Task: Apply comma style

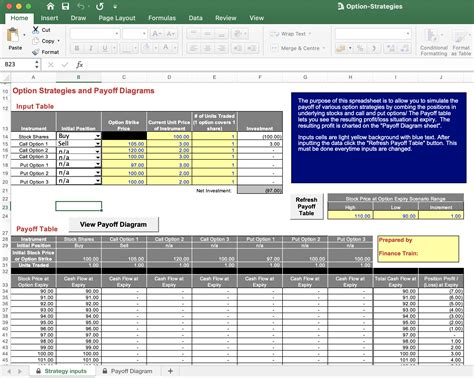Action: [374, 48]
